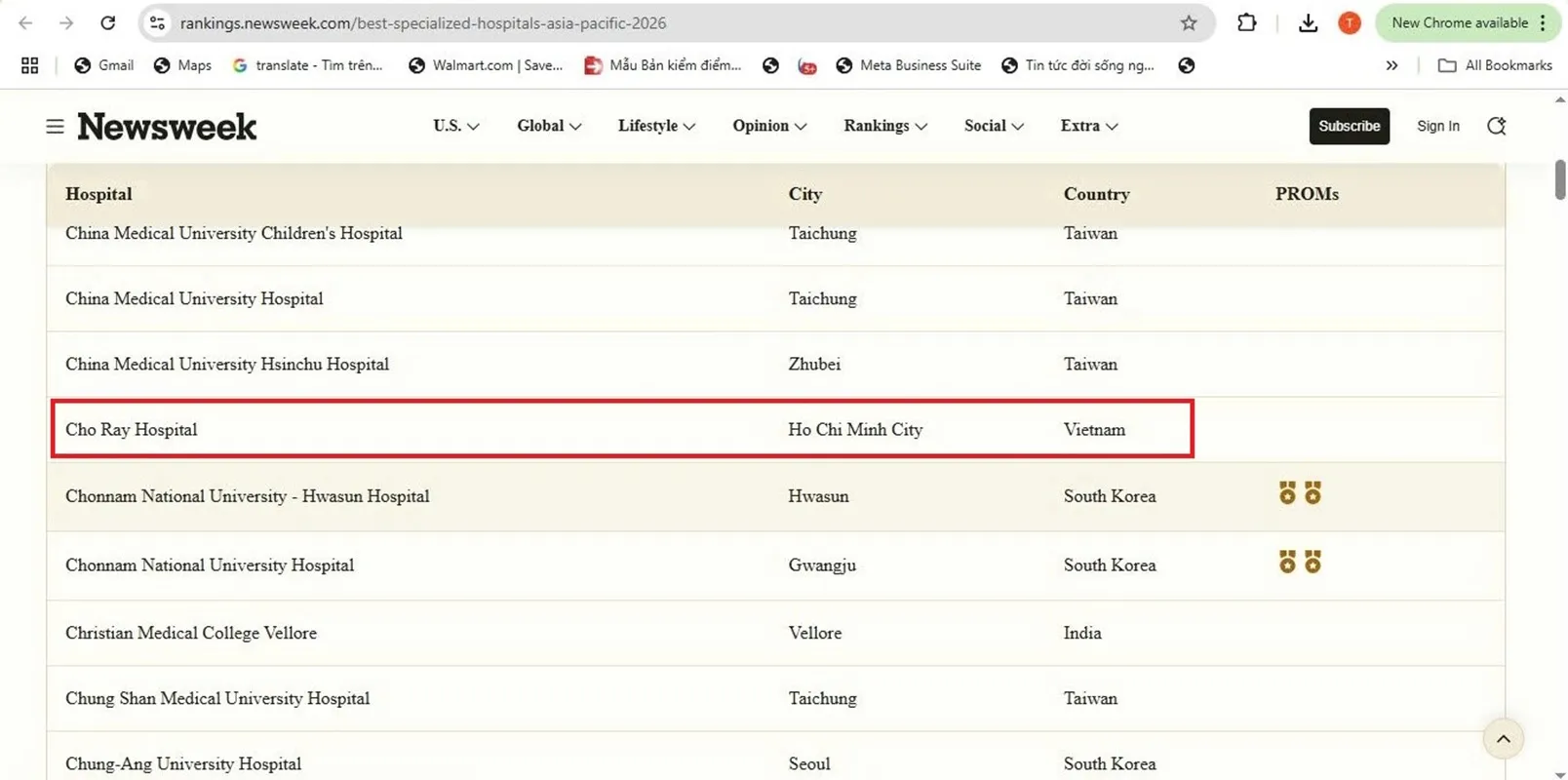Select the Cho Ray Hospital entry
Screen dimensions: 1568x780
point(131,430)
